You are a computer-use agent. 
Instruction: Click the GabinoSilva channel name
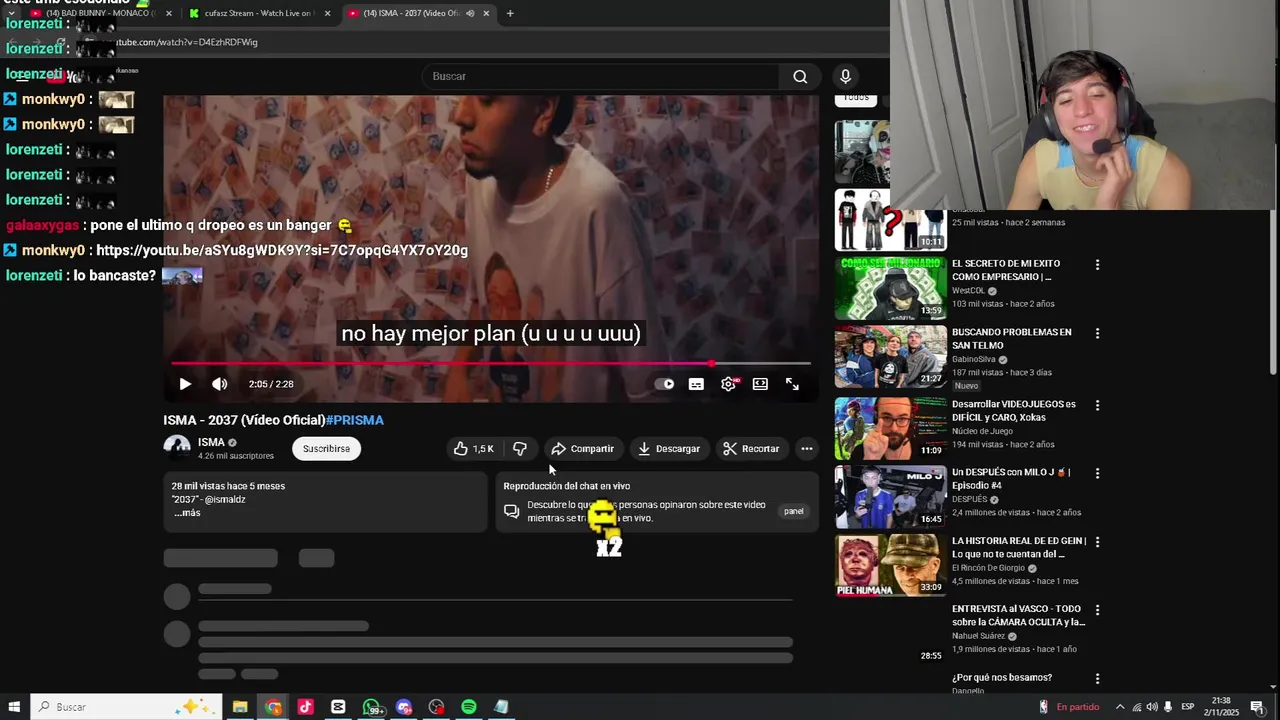(973, 359)
